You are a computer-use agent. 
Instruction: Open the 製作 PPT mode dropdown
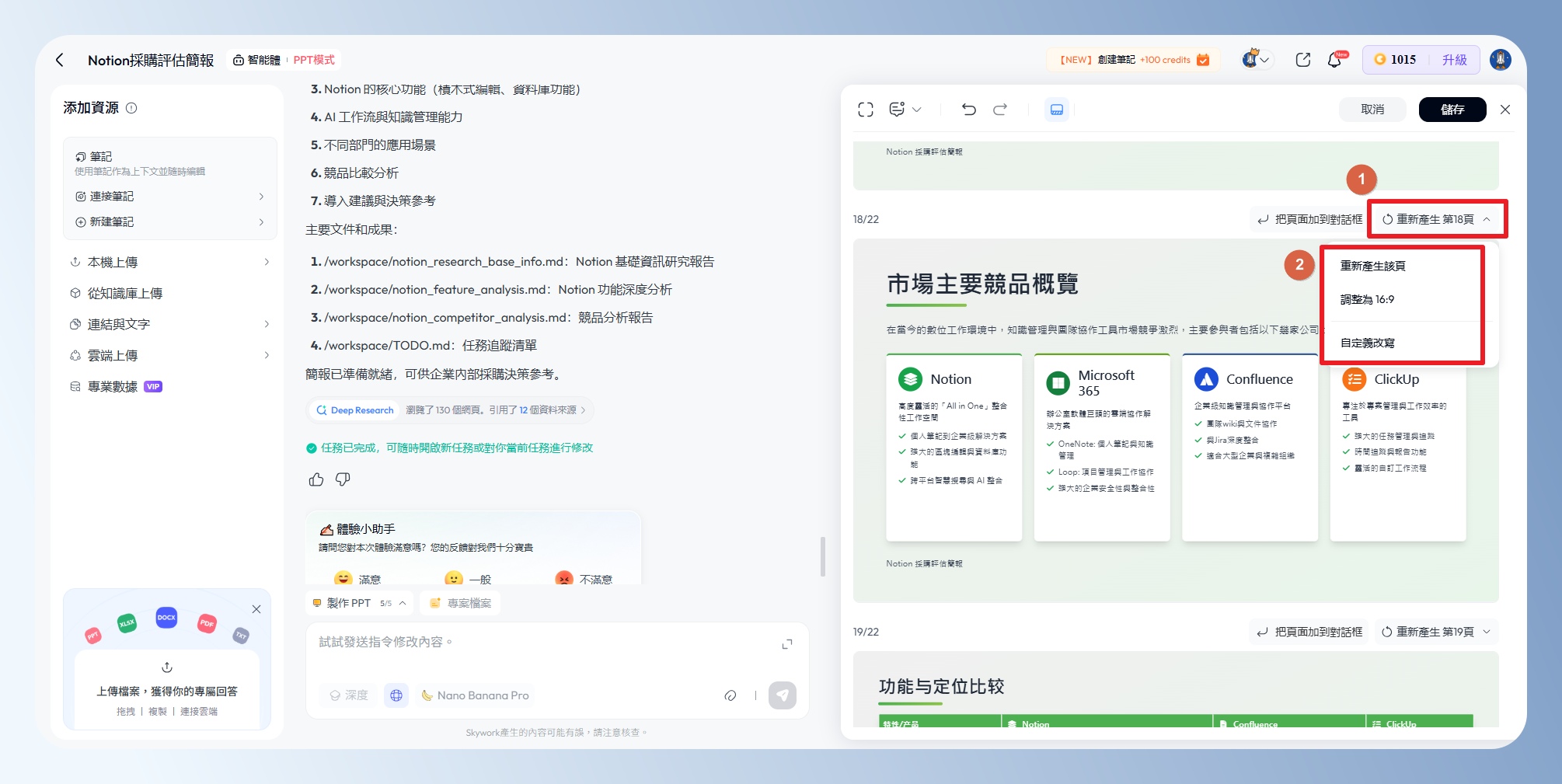(359, 603)
